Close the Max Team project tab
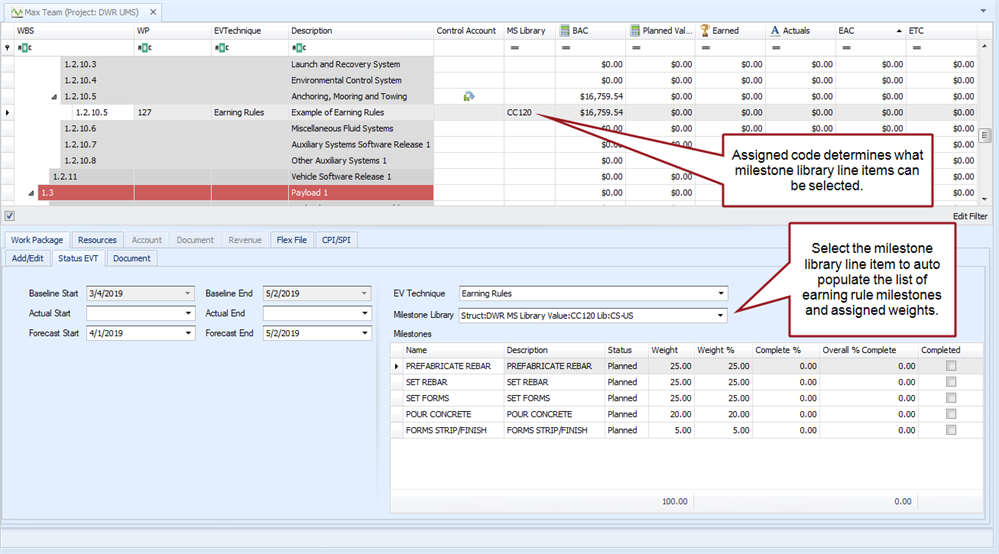 152,11
